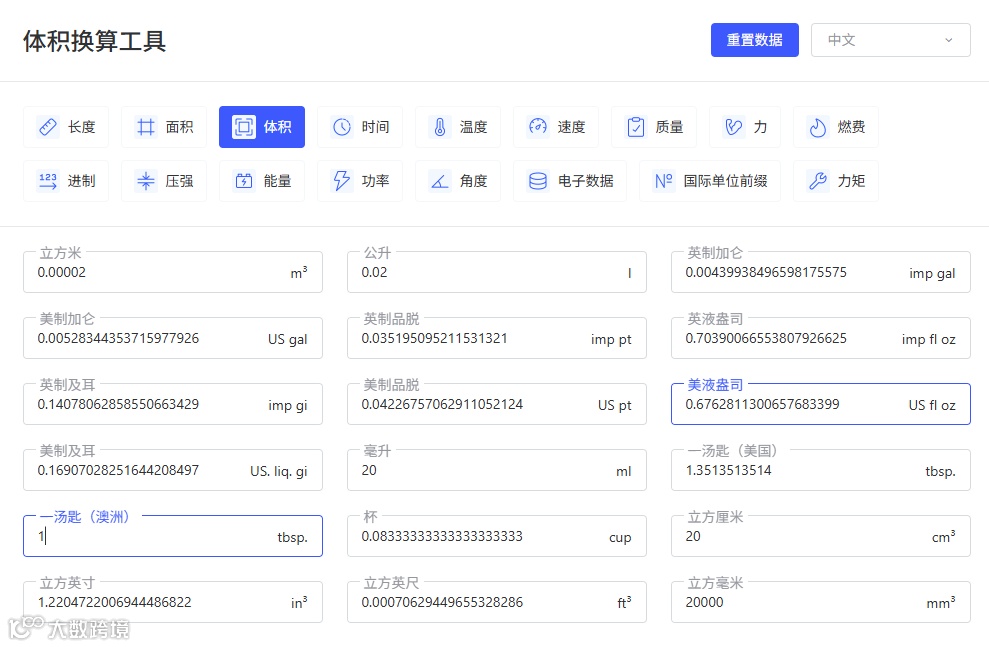Click the battery icon for 能量

click(243, 181)
